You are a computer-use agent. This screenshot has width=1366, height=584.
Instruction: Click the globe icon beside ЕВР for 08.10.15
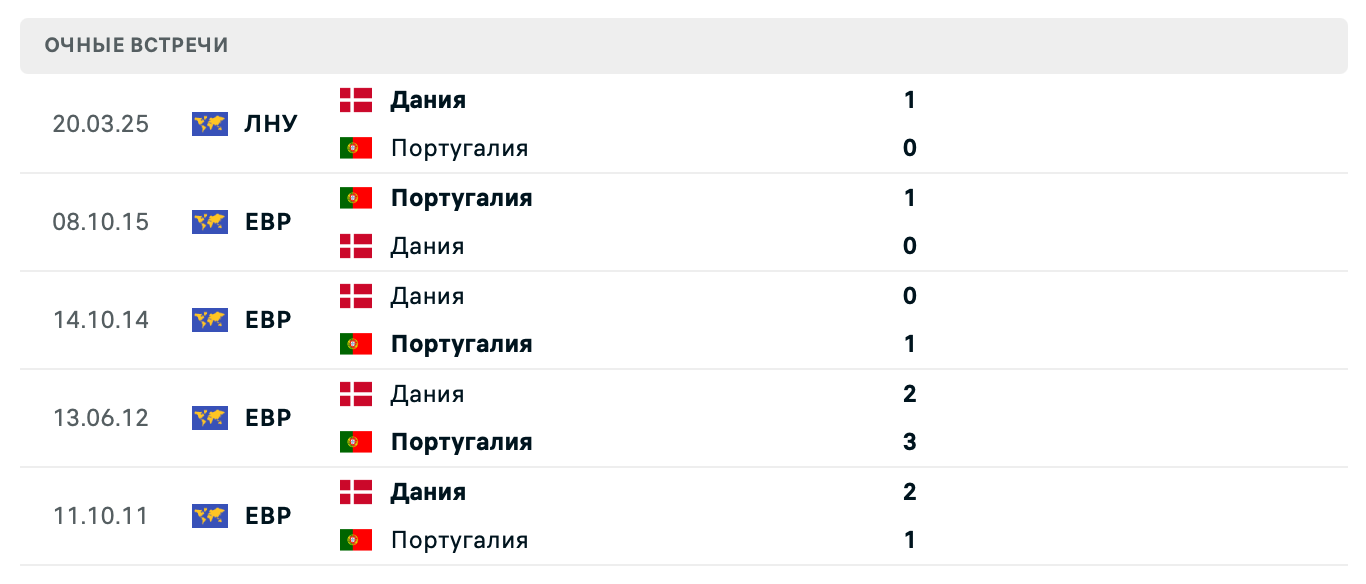[x=208, y=222]
